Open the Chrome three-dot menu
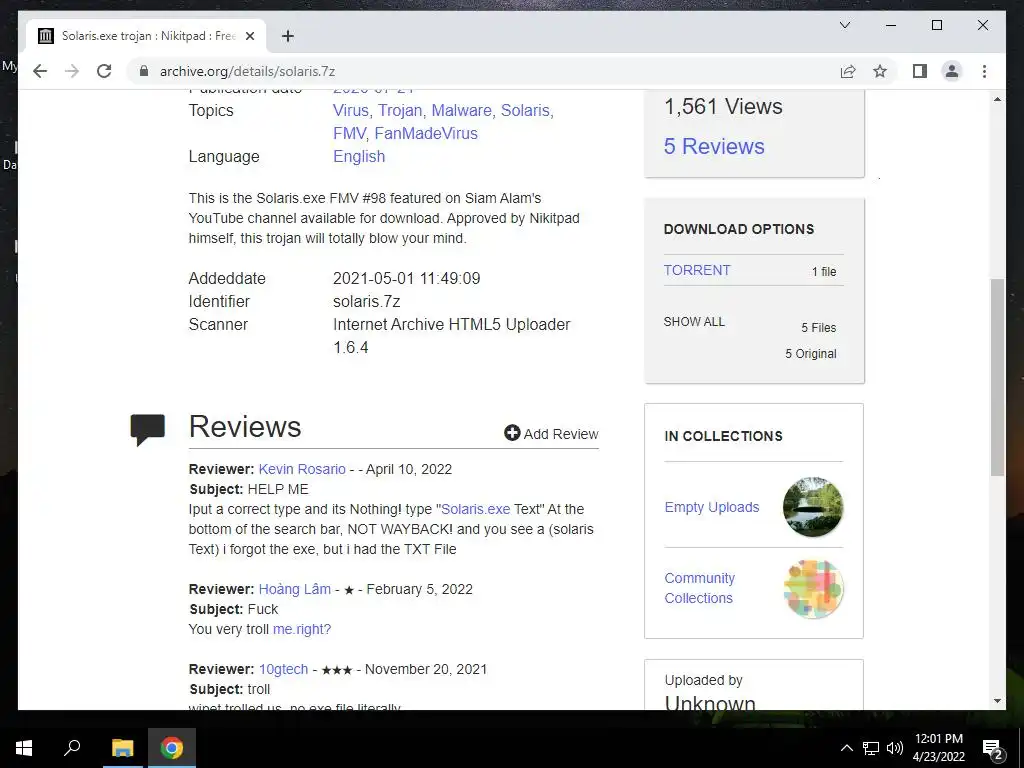1024x768 pixels. coord(984,71)
